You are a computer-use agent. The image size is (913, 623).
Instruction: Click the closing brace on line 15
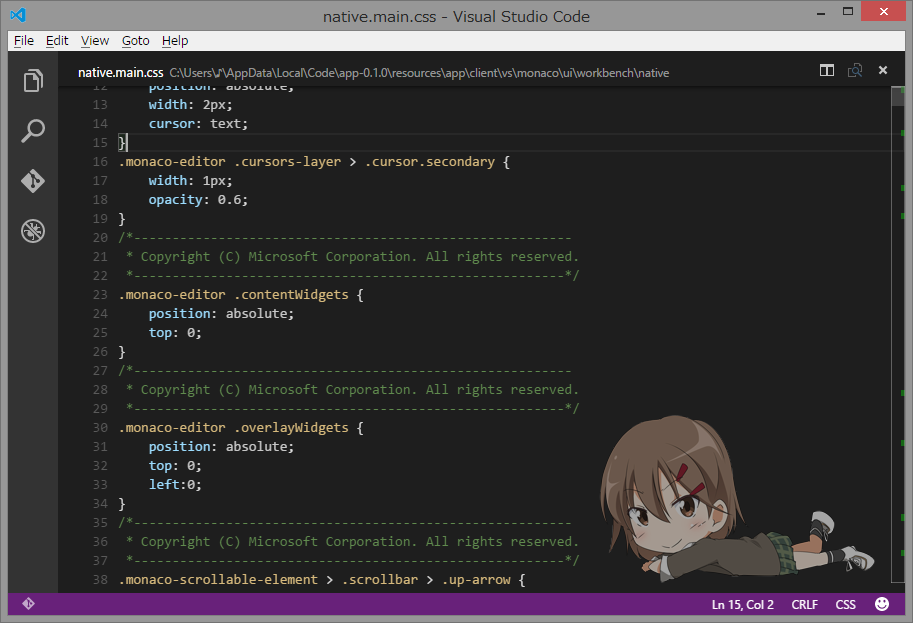pos(122,143)
